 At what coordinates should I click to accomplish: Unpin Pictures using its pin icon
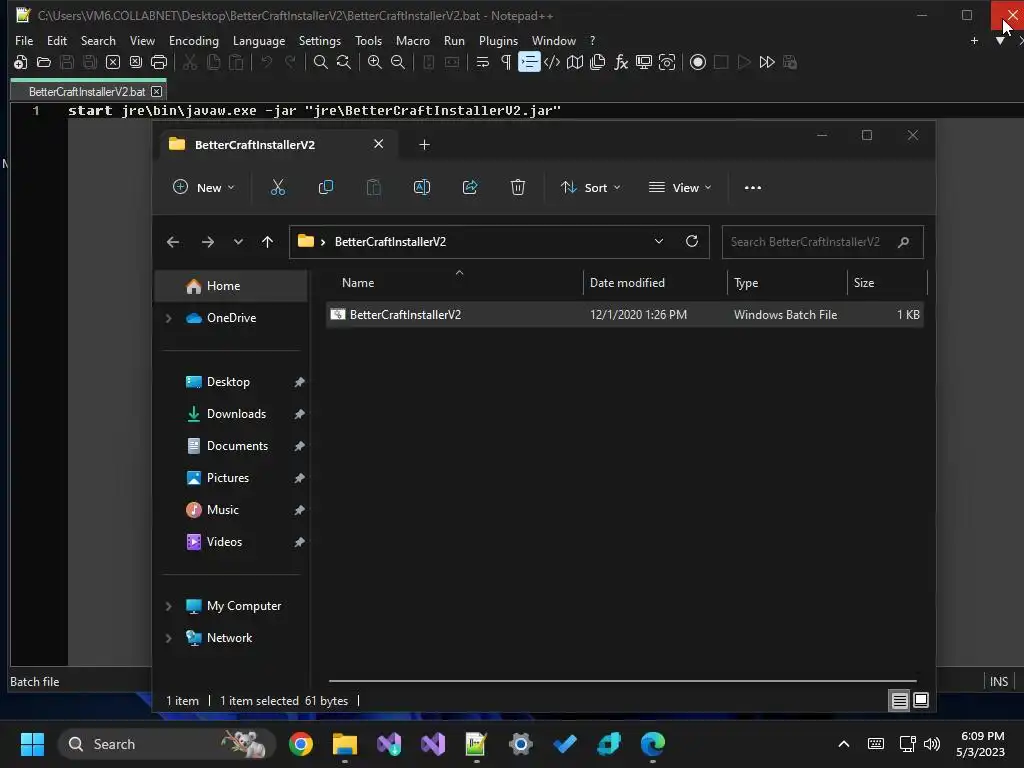coord(299,478)
